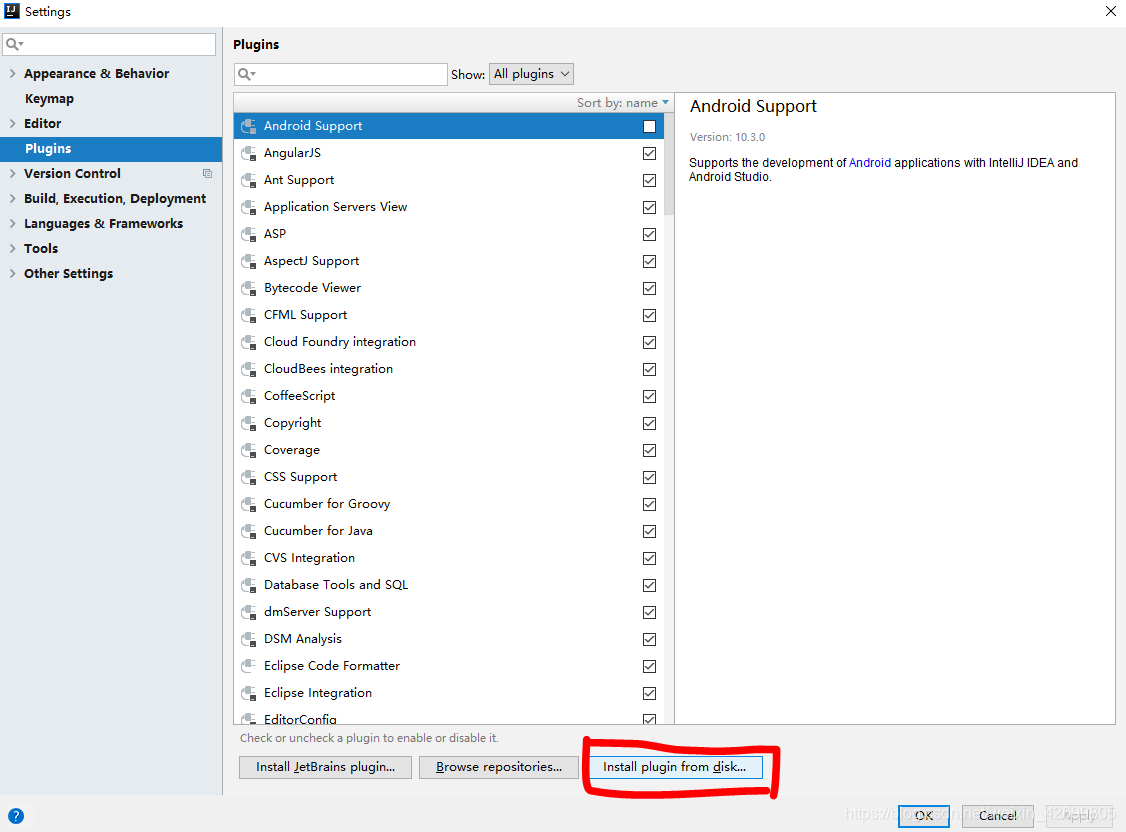Confirm settings with OK button
Image resolution: width=1126 pixels, height=832 pixels.
[923, 816]
